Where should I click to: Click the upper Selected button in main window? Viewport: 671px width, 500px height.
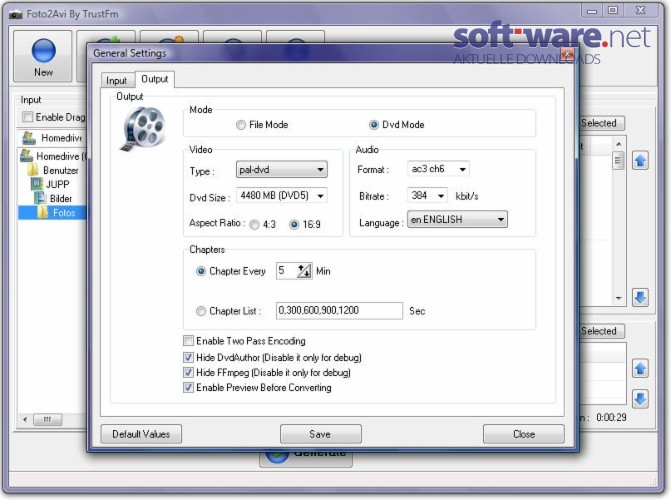tap(602, 123)
